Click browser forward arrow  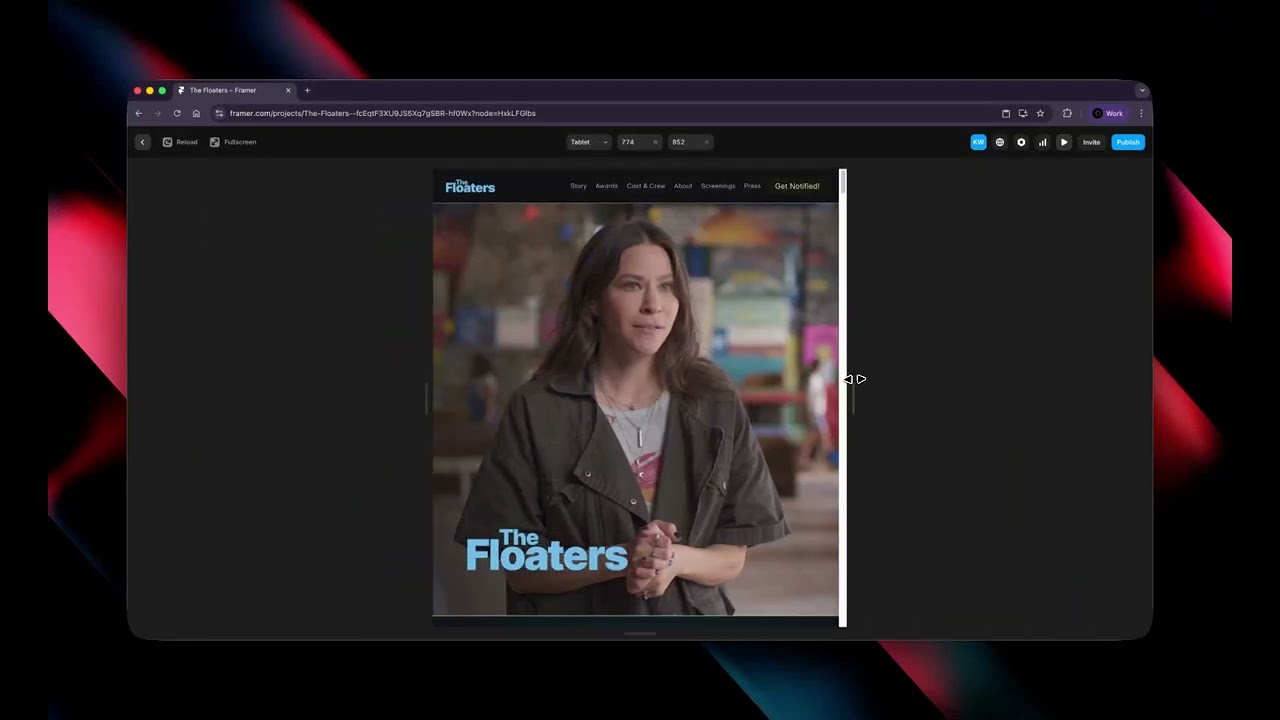pos(157,113)
